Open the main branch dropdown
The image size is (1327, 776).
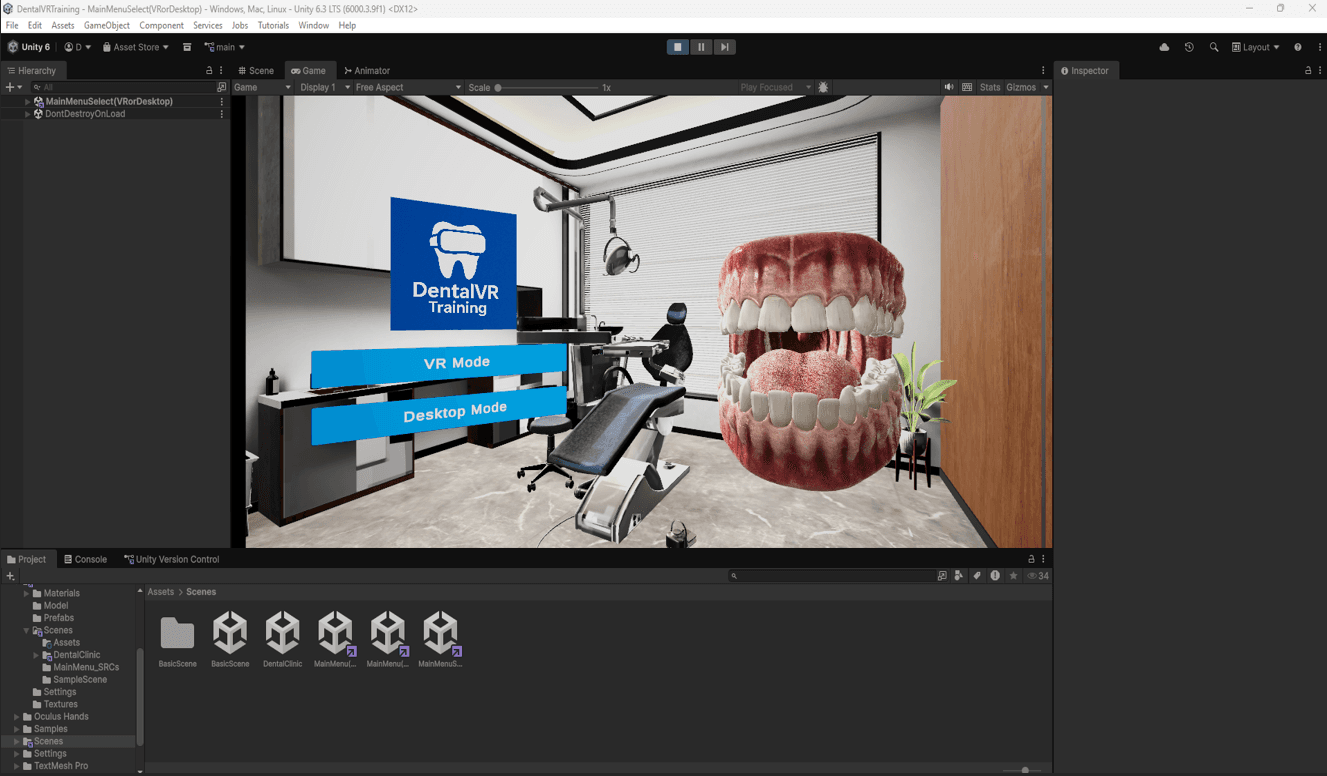(x=224, y=47)
